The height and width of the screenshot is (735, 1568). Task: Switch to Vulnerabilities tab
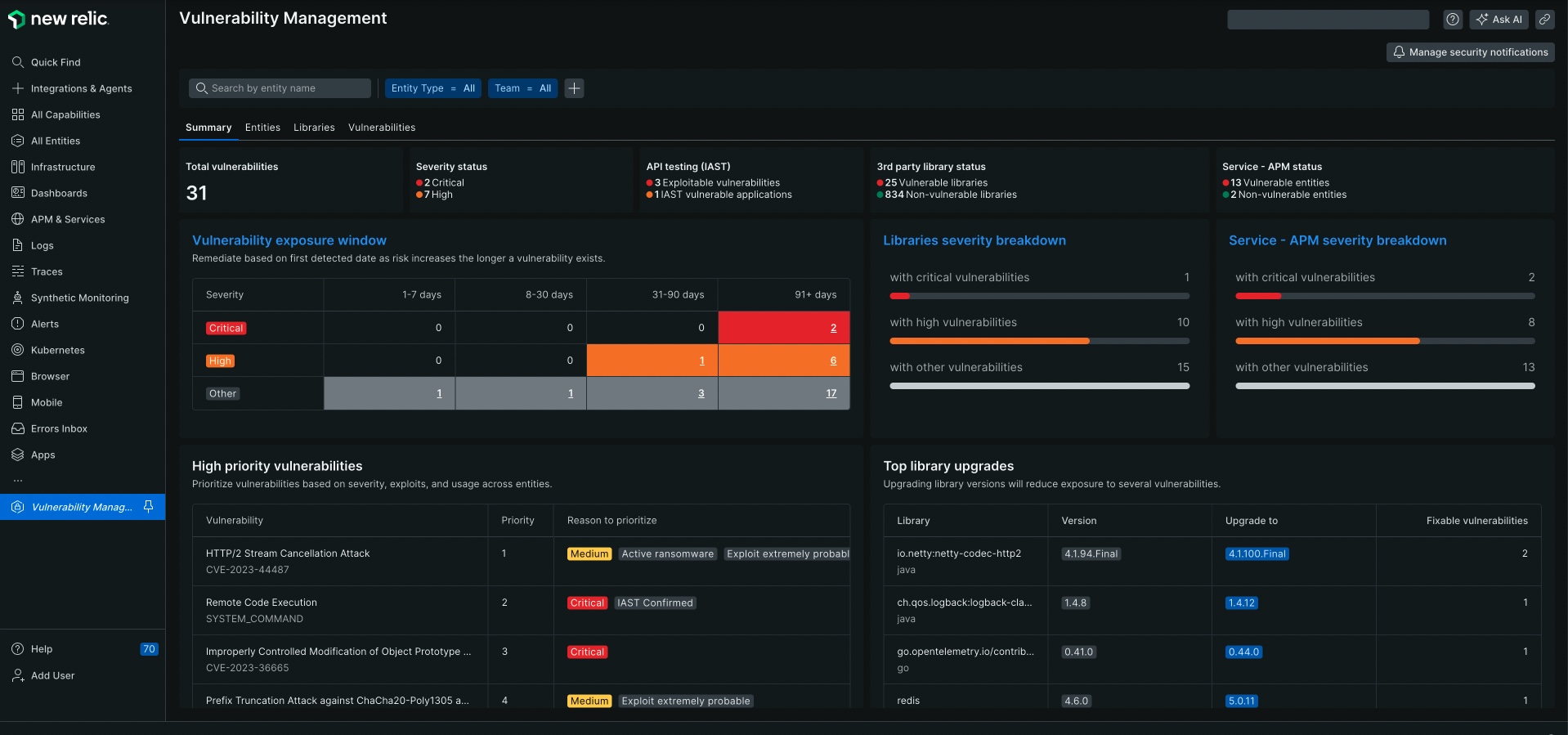[382, 128]
